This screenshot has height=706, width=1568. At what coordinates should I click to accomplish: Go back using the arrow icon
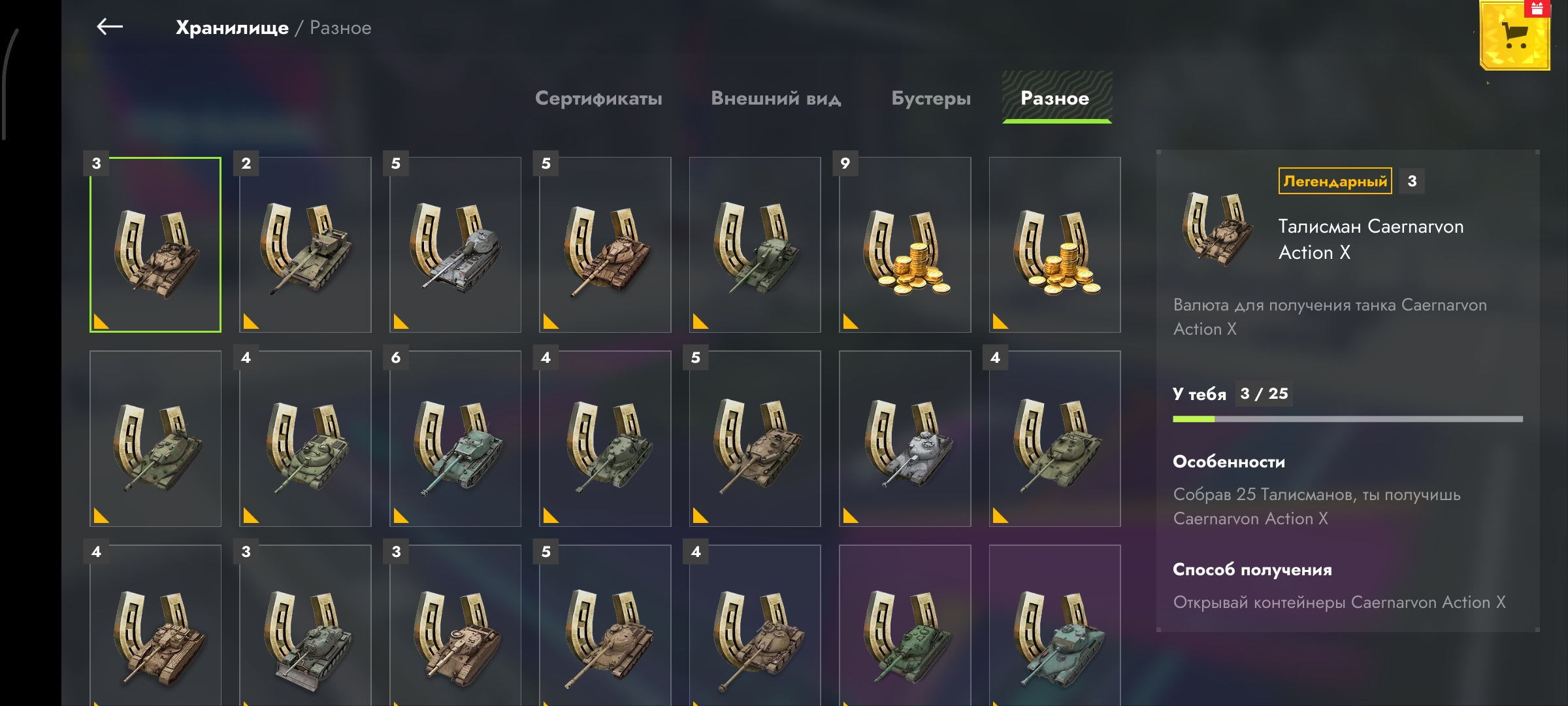pyautogui.click(x=110, y=27)
